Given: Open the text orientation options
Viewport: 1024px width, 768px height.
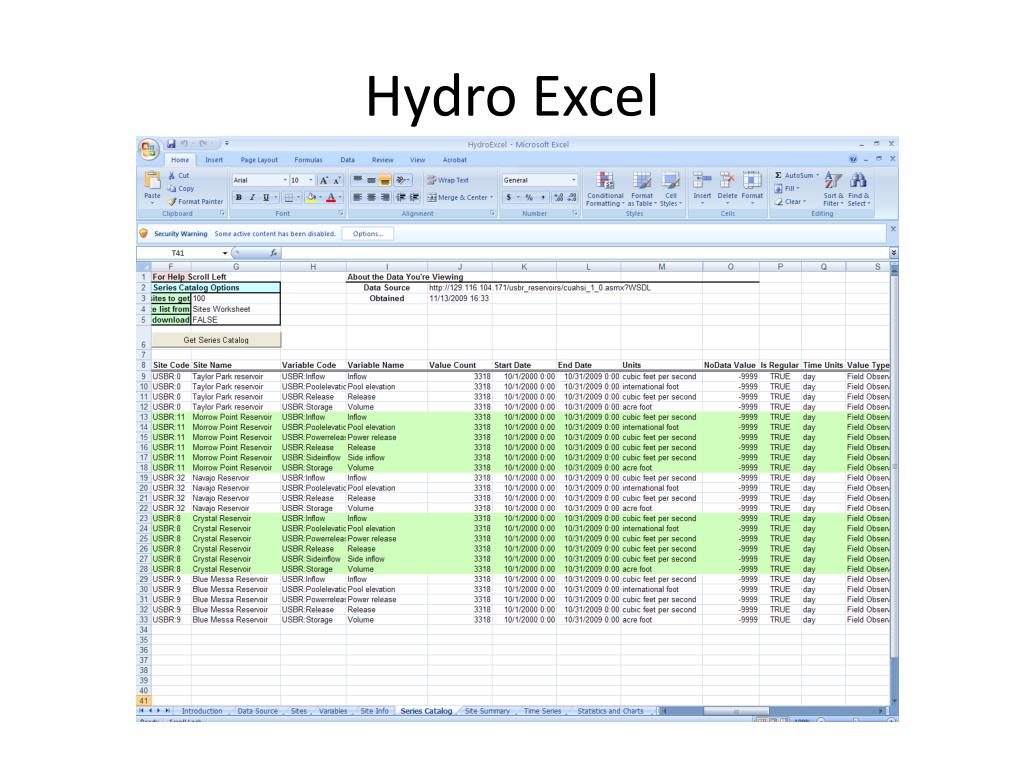Looking at the screenshot, I should click(403, 180).
